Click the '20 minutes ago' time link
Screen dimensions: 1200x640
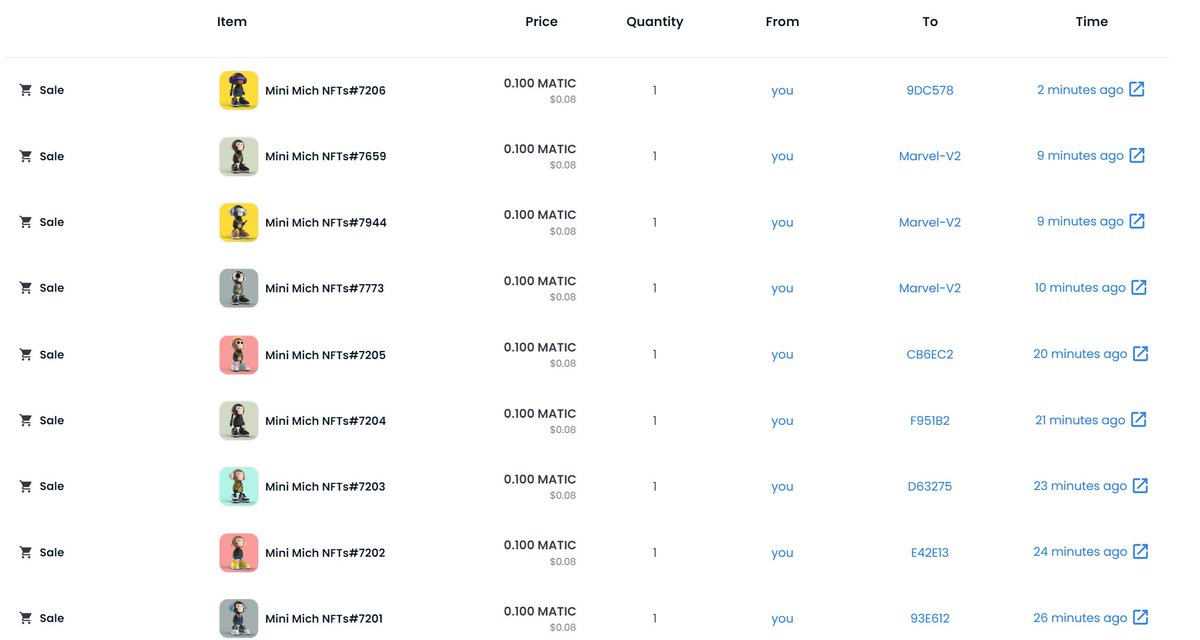(x=1080, y=354)
